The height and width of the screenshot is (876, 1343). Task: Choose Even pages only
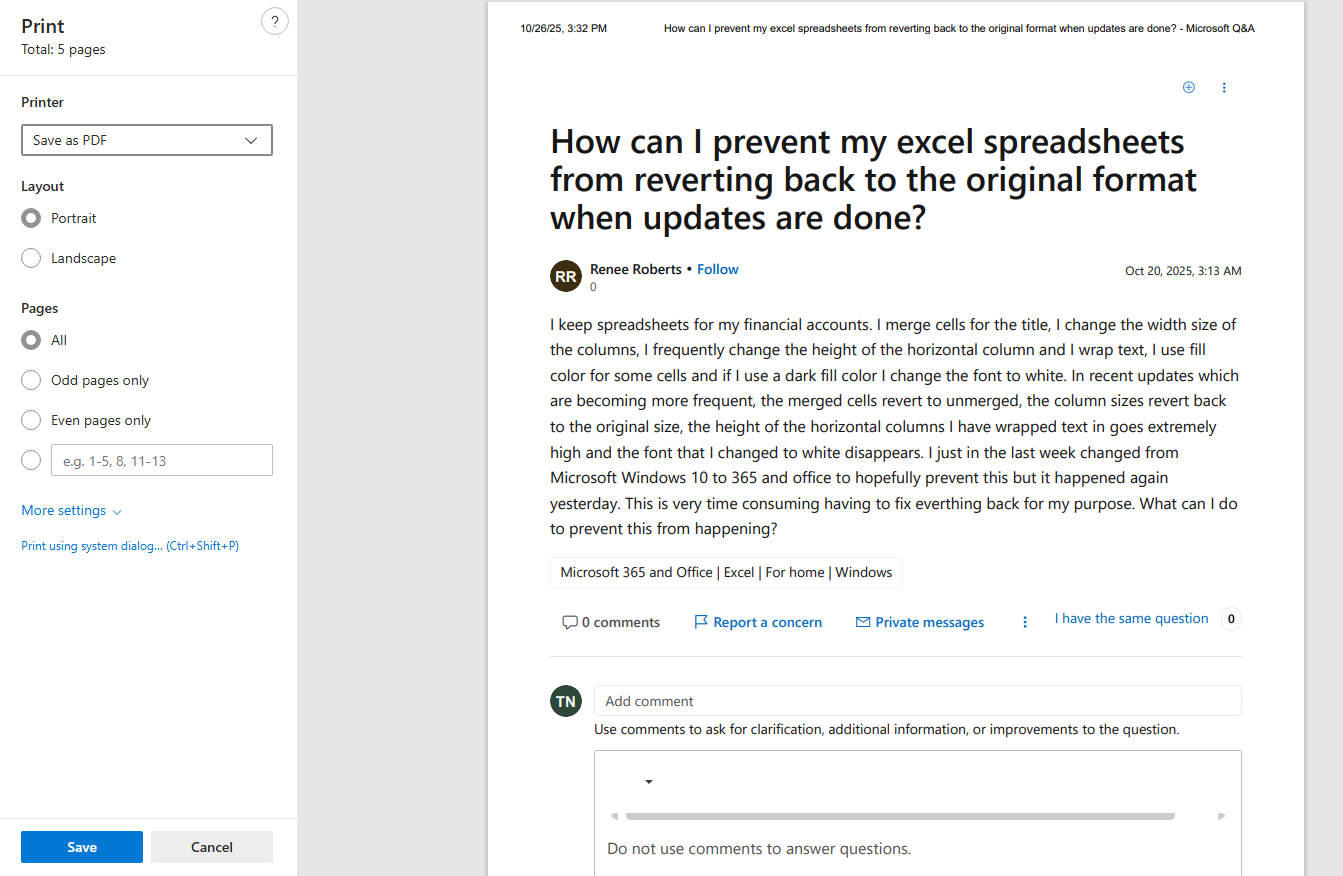(x=31, y=420)
